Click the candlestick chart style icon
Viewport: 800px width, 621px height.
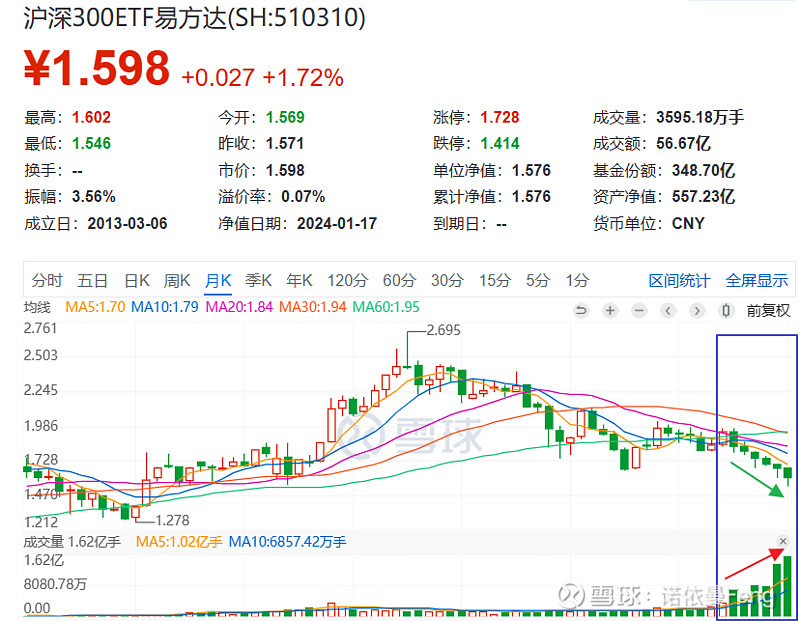tap(726, 310)
